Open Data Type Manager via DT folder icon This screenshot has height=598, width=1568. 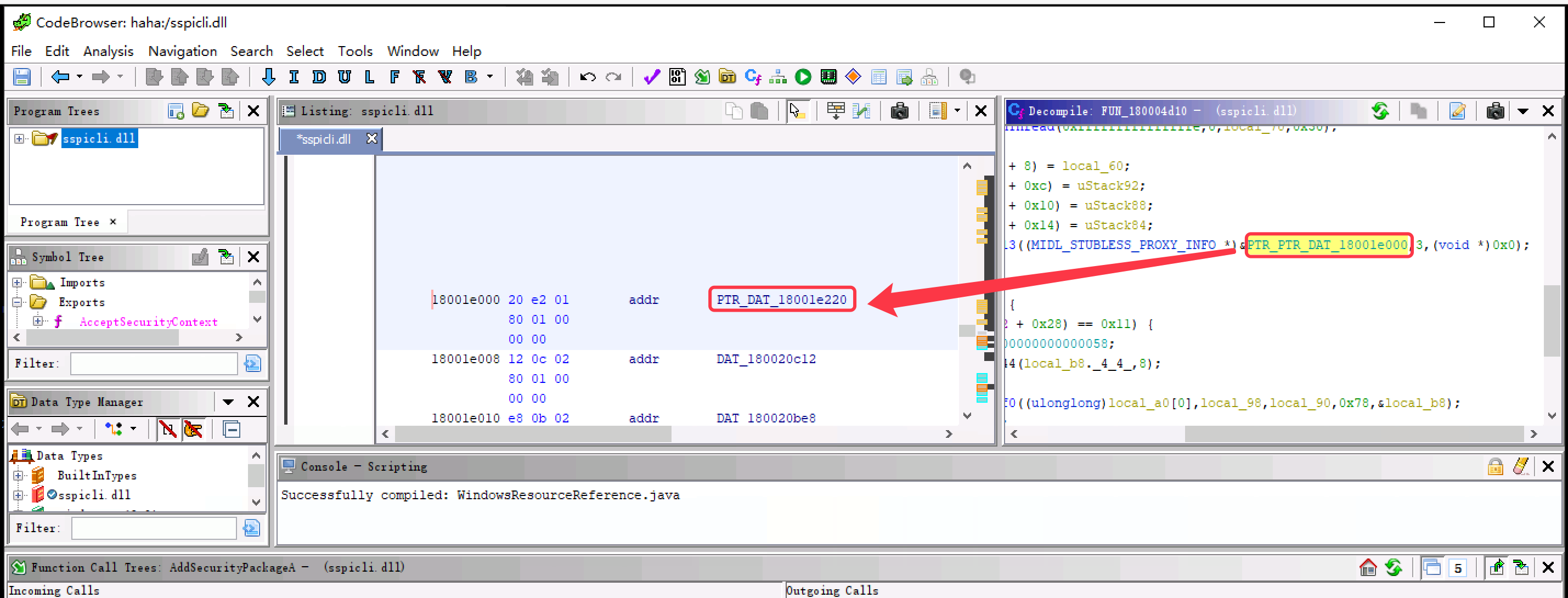[727, 77]
